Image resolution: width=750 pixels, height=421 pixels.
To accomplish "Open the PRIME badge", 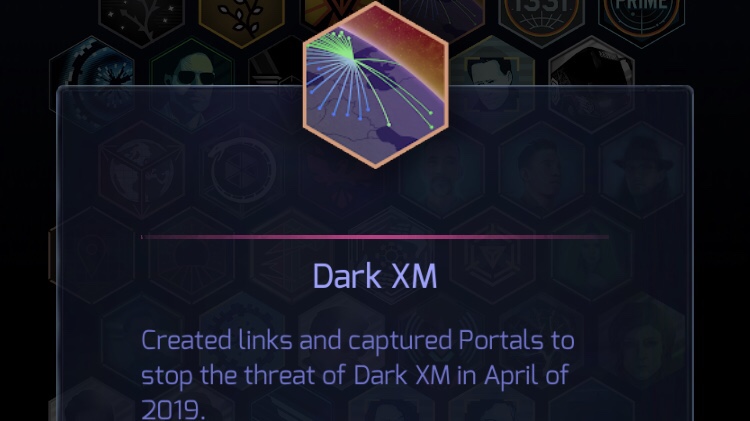I will (x=641, y=17).
